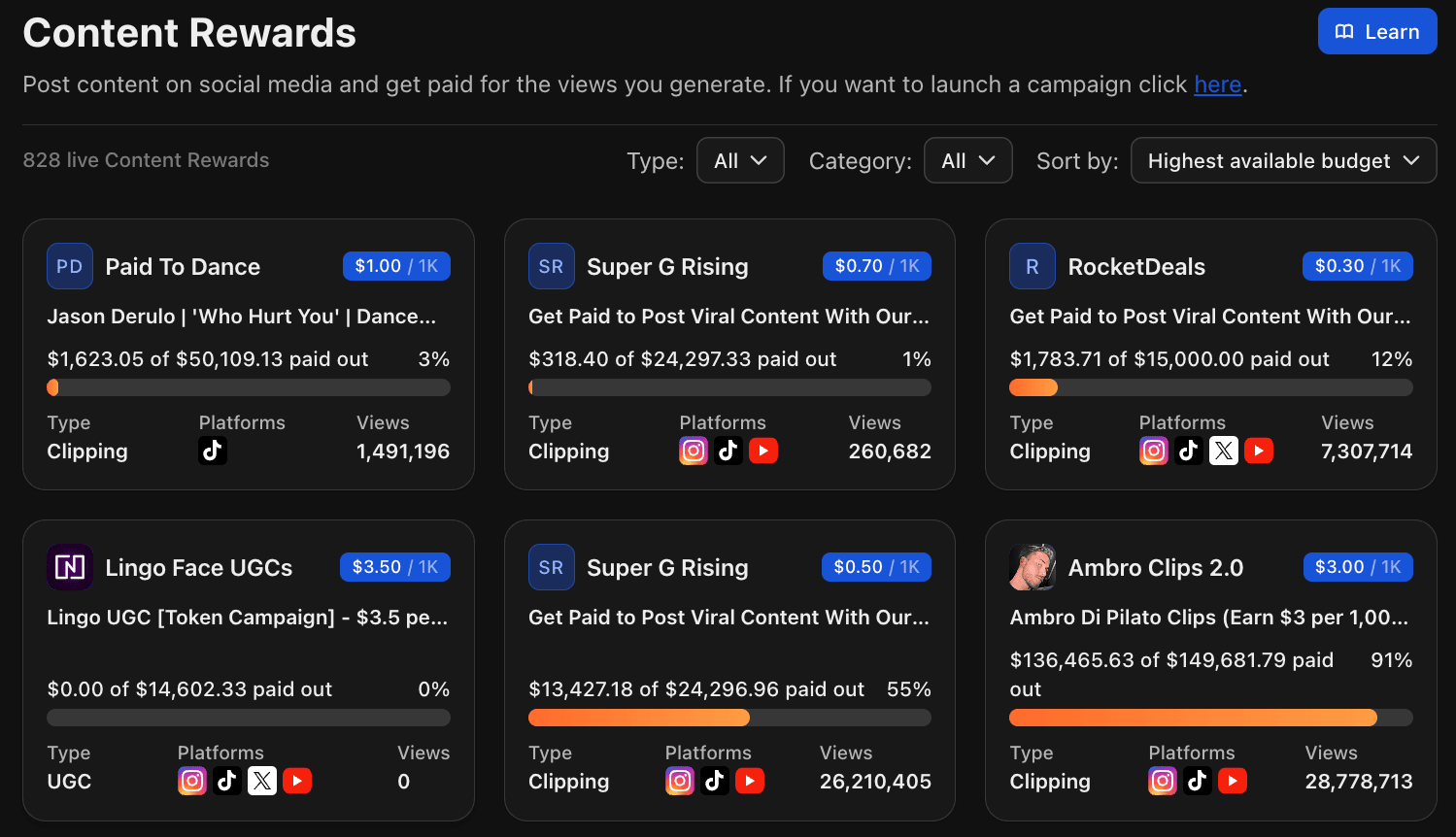This screenshot has width=1456, height=837.
Task: Click the PD avatar icon for Paid To Dance
Action: pos(70,266)
